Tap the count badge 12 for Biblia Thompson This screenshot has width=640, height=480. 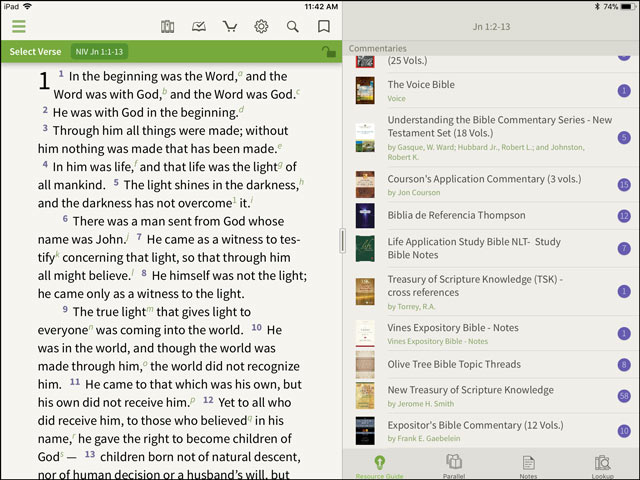pyautogui.click(x=624, y=215)
